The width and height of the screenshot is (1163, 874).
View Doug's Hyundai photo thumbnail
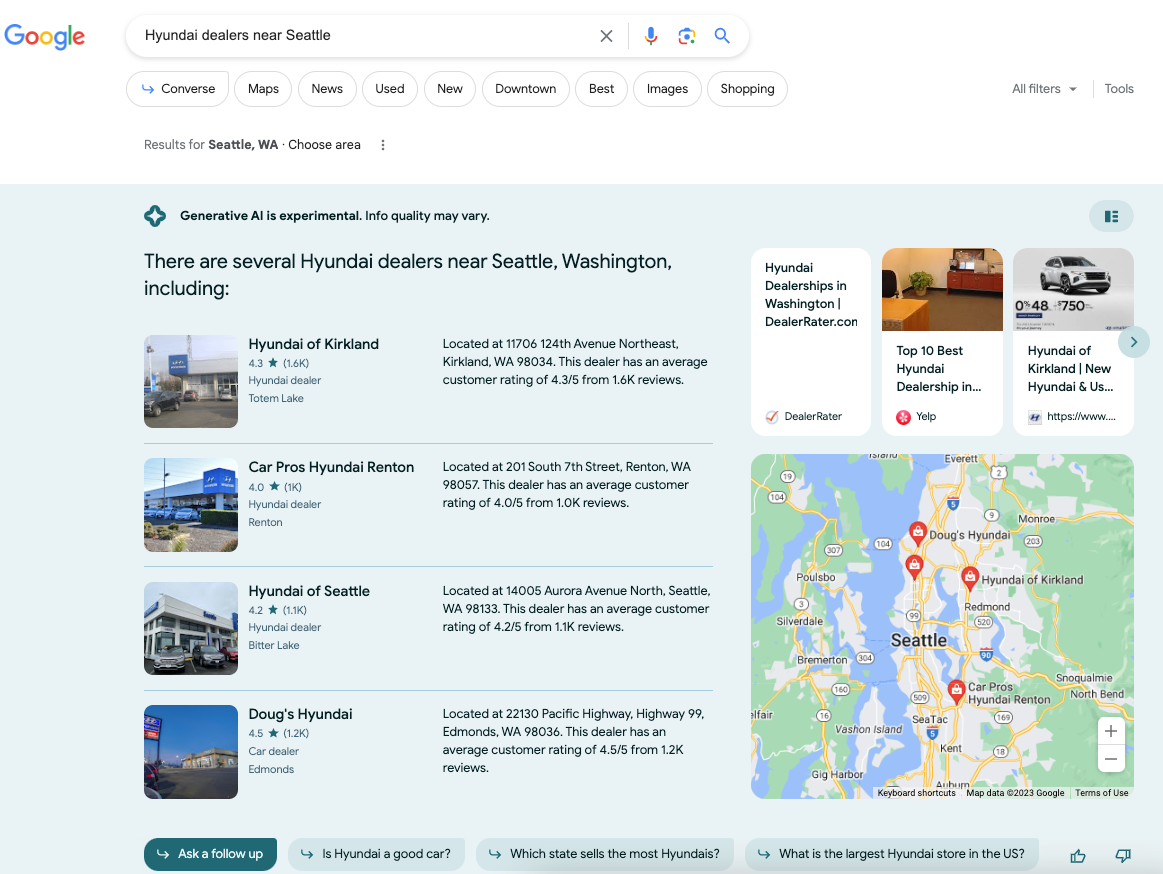[x=191, y=752]
